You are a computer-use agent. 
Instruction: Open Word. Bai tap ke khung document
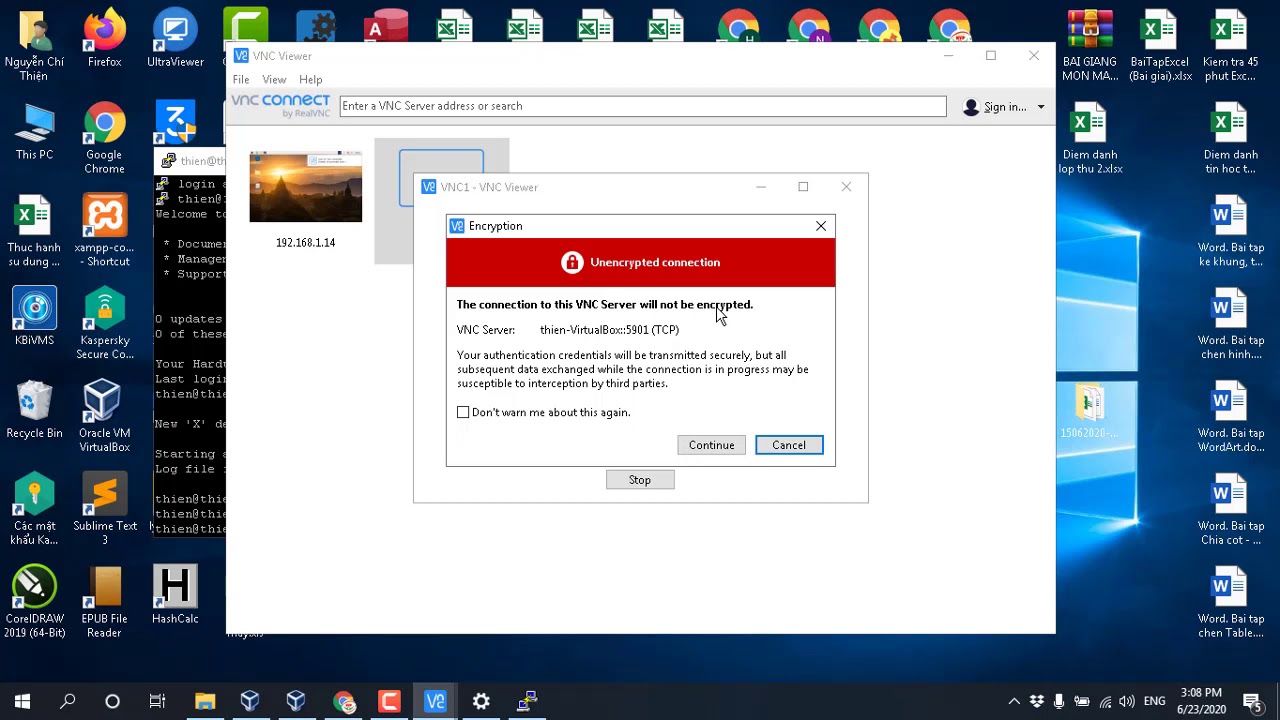[x=1230, y=232]
